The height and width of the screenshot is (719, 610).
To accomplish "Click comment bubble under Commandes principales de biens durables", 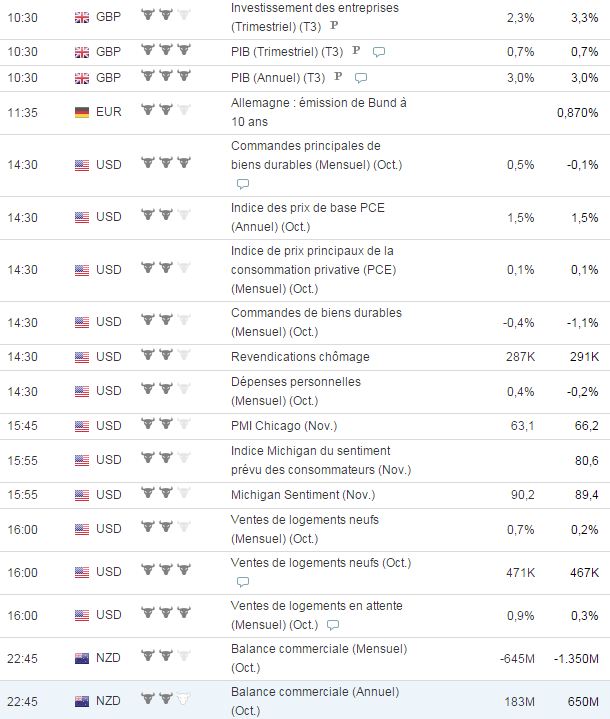I will (243, 184).
